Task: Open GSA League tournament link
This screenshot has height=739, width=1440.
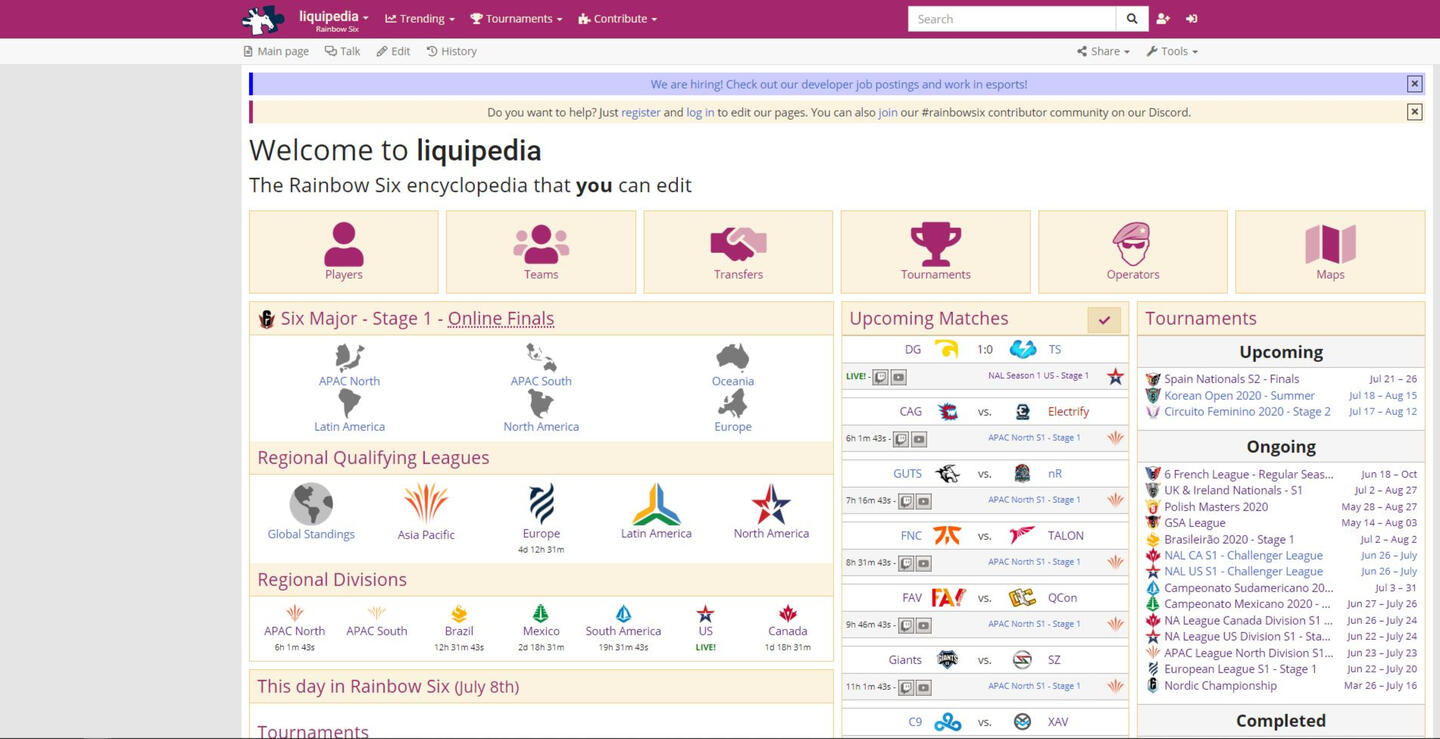Action: (x=1194, y=522)
